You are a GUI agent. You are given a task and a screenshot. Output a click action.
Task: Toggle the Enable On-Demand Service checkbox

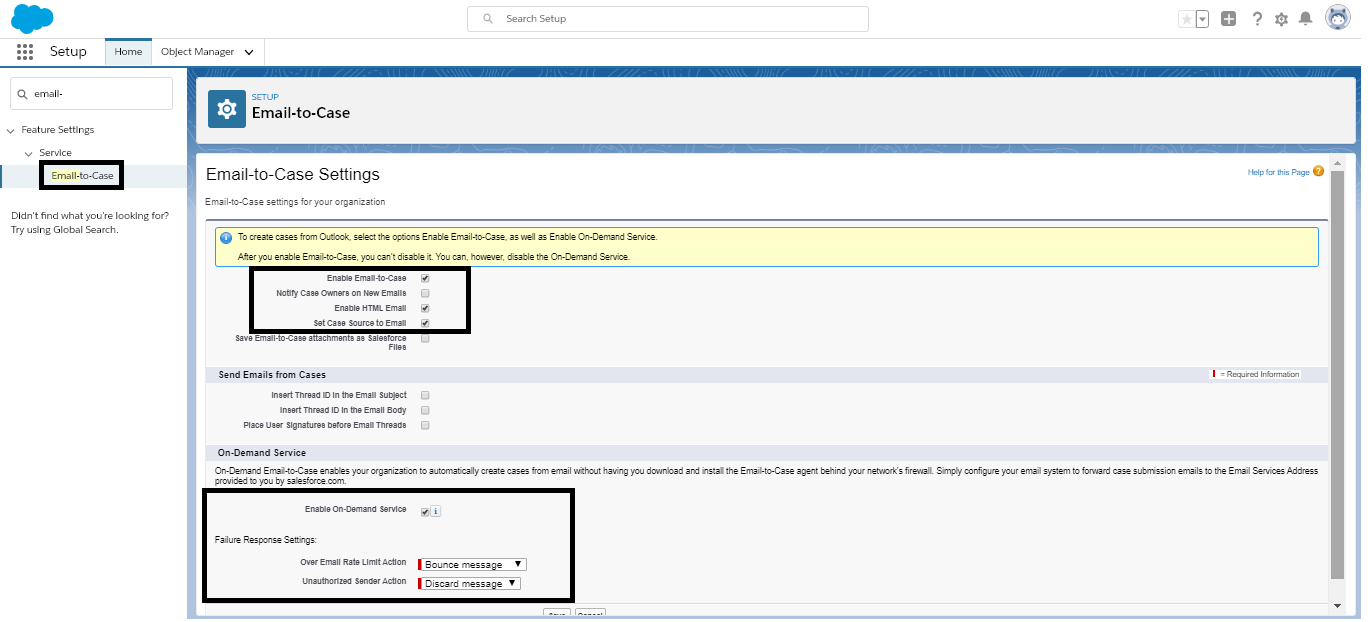click(x=425, y=511)
